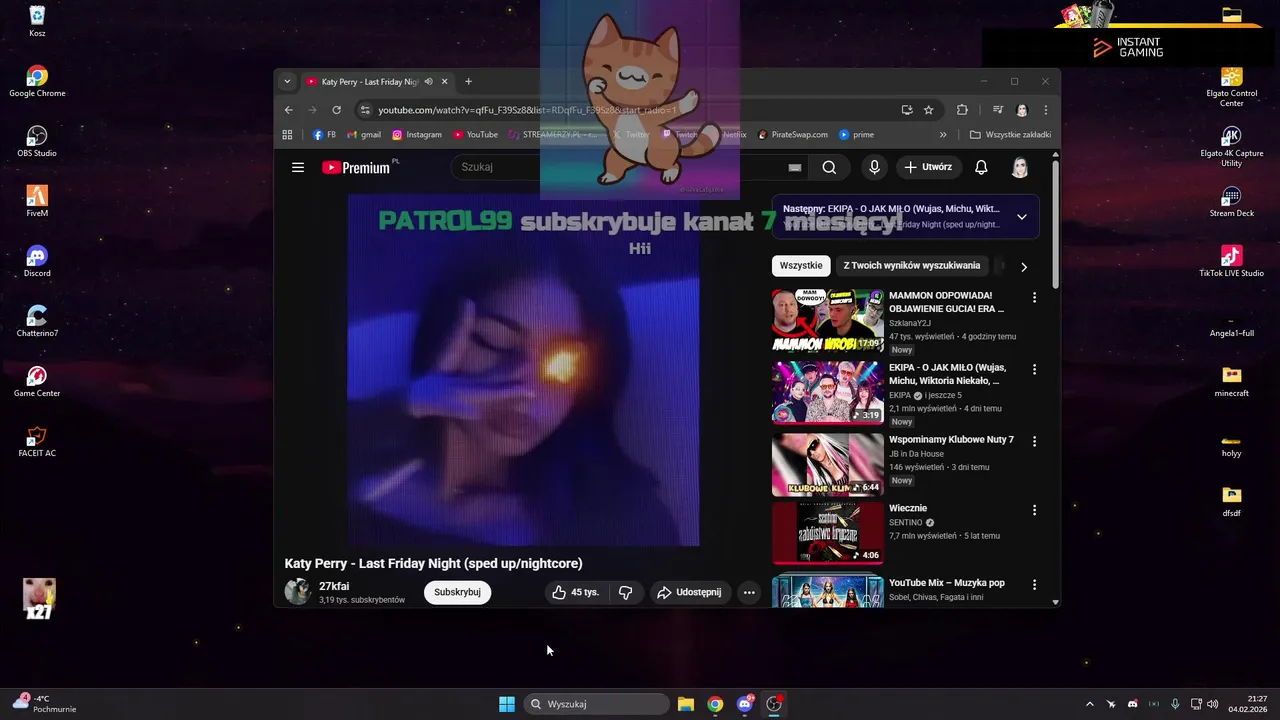Click the MAMMON ODPOWIADA video thumbnail
Screen dimensions: 1280x720
click(x=828, y=320)
